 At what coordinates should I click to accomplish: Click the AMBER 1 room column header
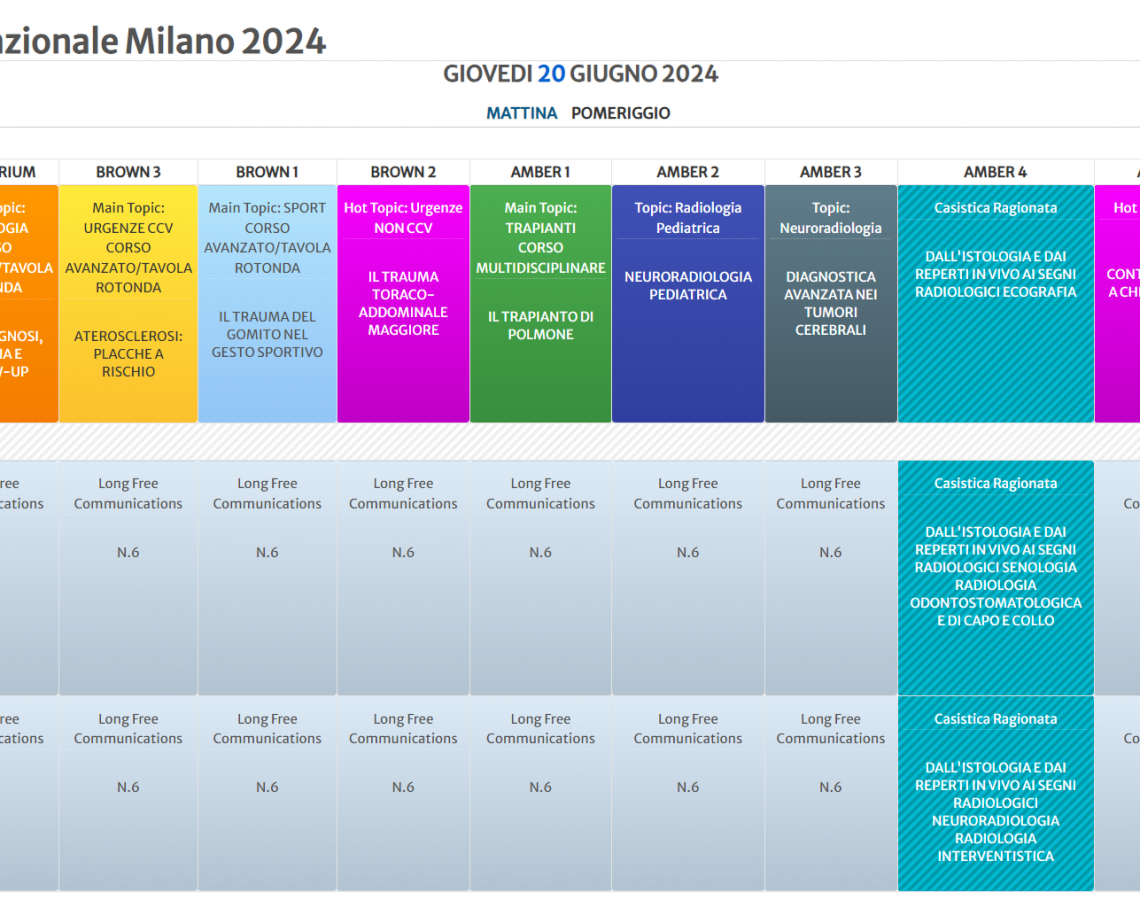click(540, 172)
